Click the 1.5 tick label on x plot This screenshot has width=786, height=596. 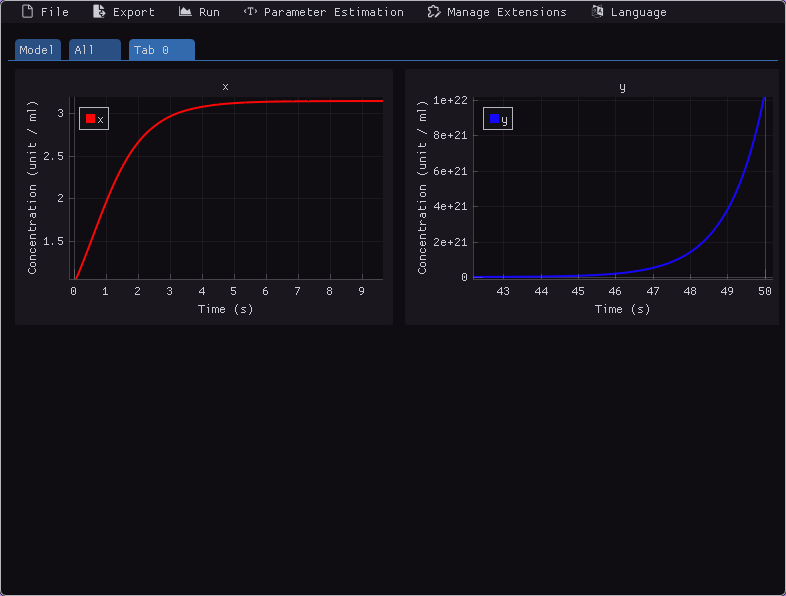(53, 242)
